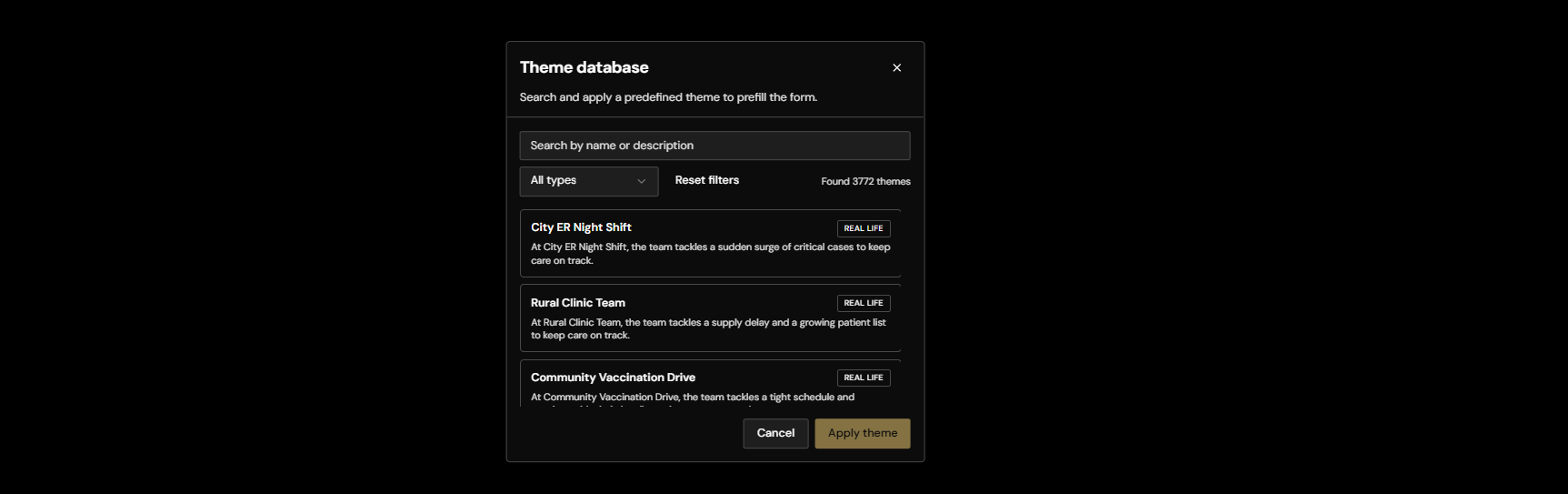The image size is (1568, 494).
Task: Click the search by name field
Action: (714, 146)
